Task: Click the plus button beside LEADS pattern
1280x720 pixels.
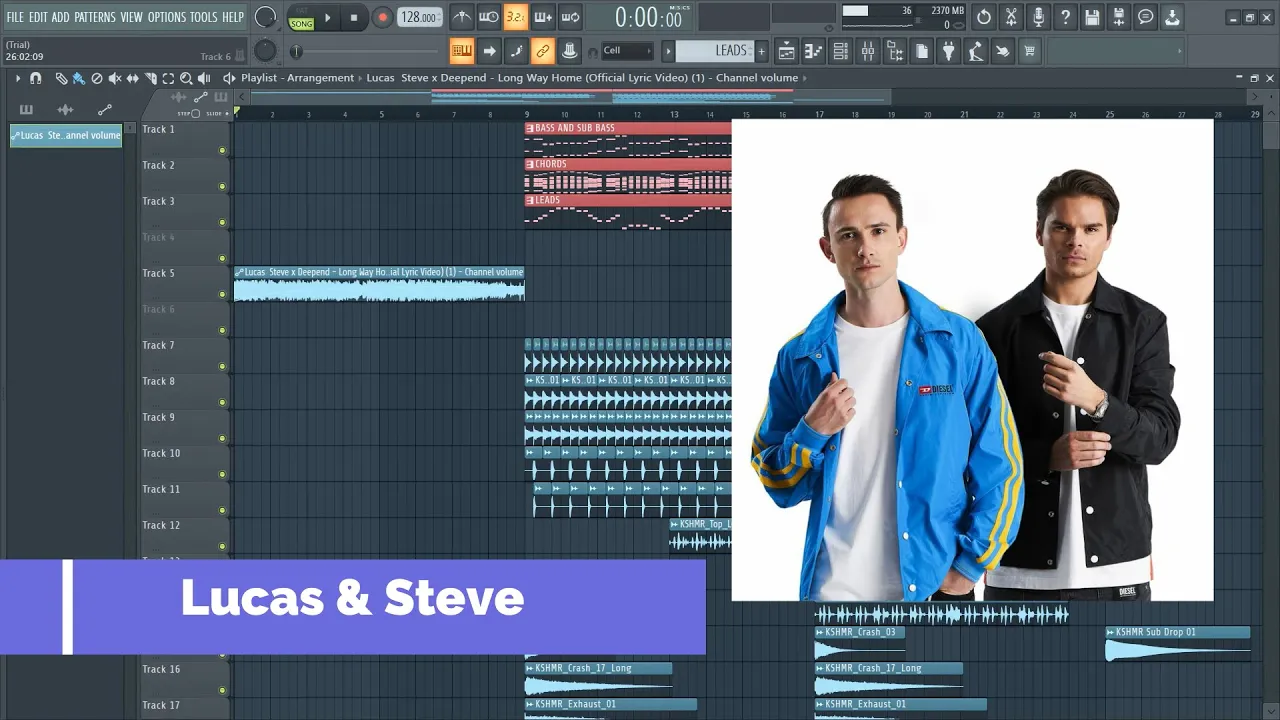Action: point(761,51)
